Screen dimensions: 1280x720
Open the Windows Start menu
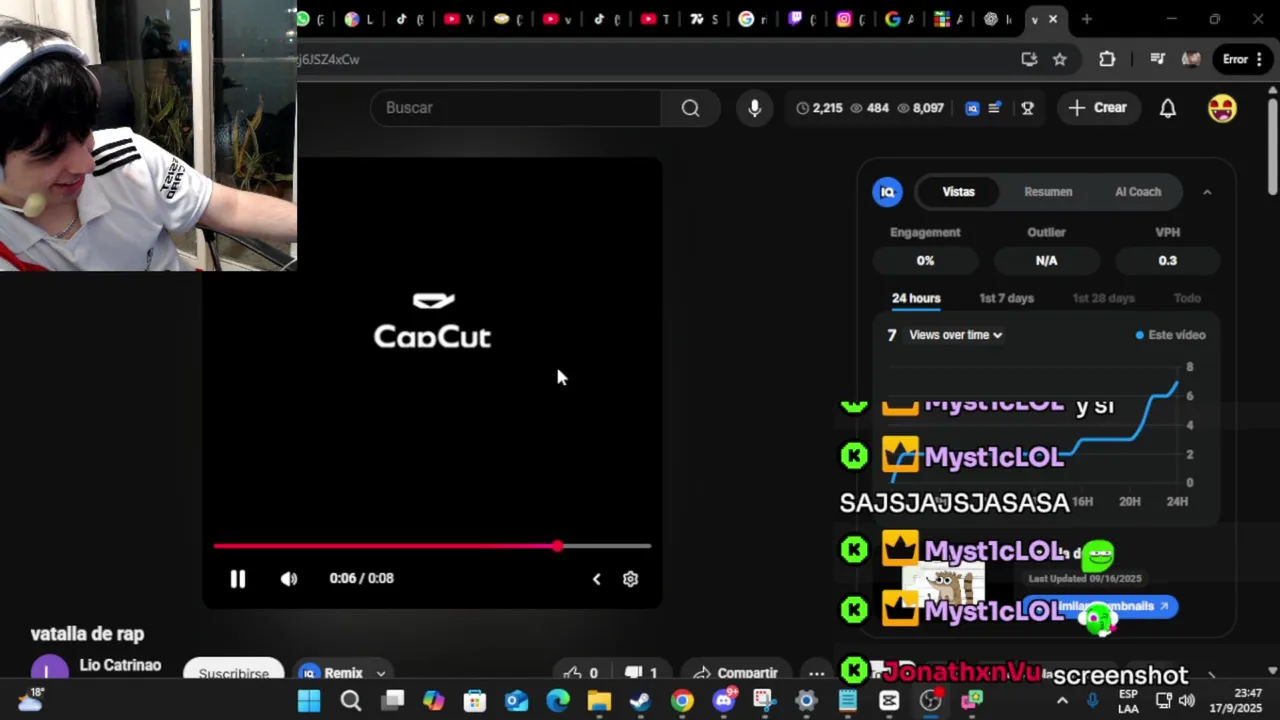pos(309,701)
